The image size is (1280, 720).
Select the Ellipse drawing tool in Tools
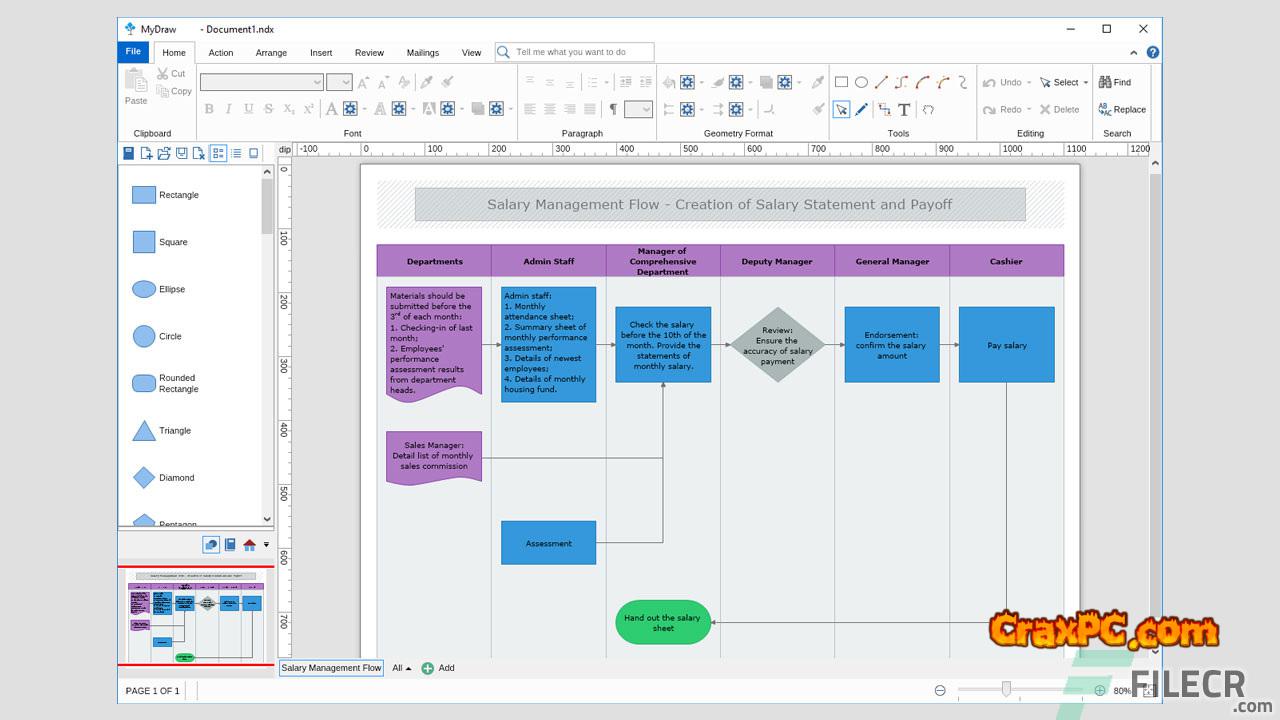[x=861, y=82]
